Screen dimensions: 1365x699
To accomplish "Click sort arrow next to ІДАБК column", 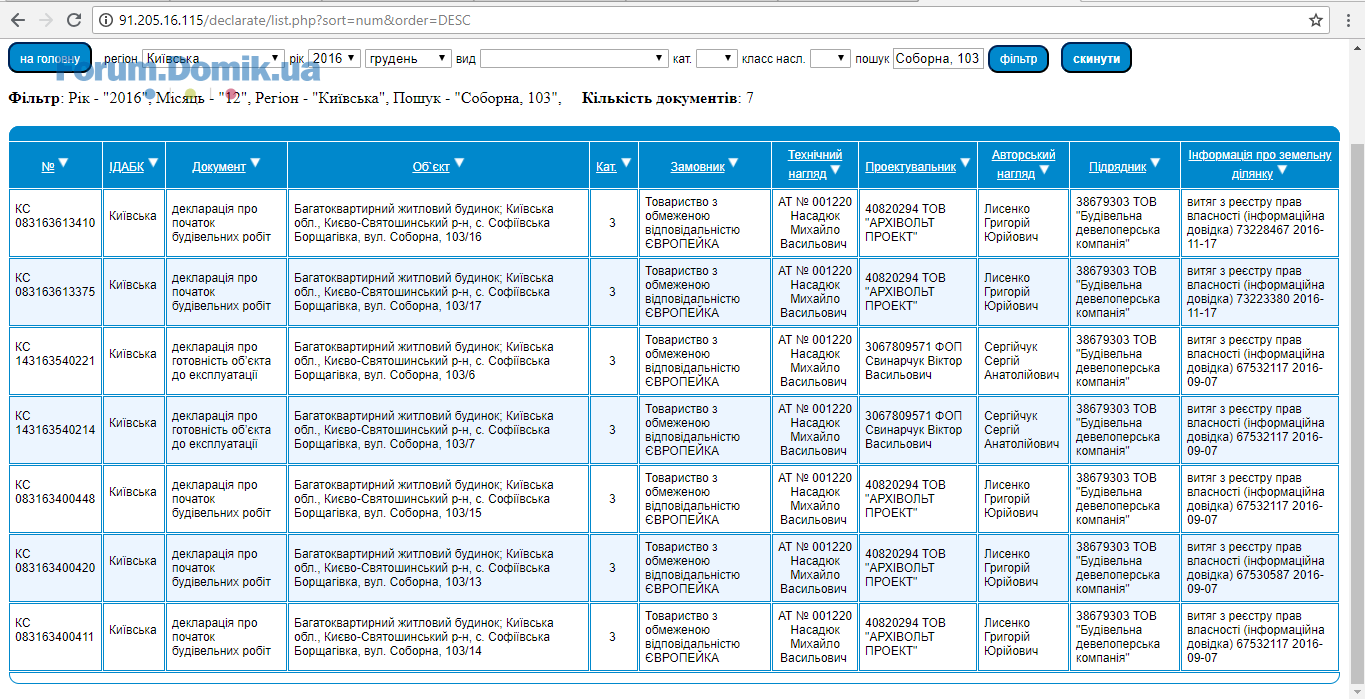I will (153, 163).
